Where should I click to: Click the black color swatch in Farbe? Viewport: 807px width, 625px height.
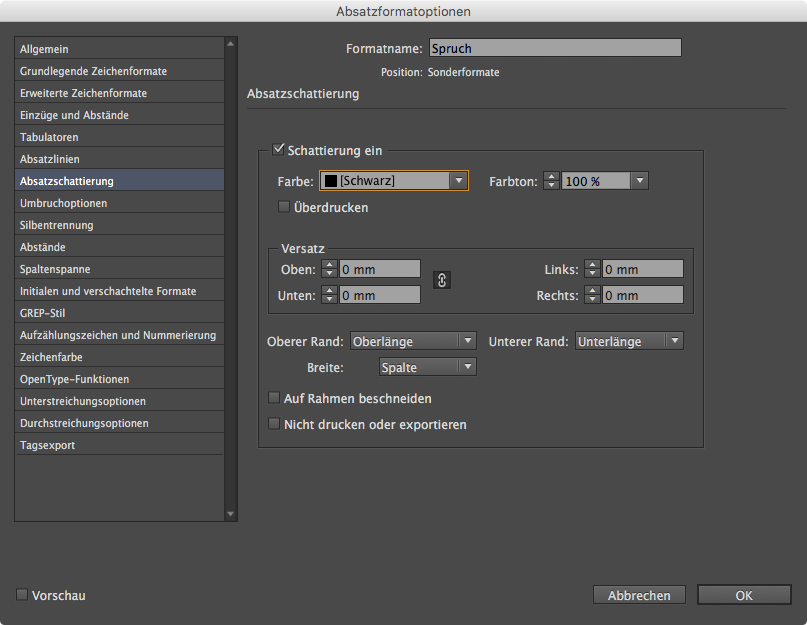click(x=330, y=181)
